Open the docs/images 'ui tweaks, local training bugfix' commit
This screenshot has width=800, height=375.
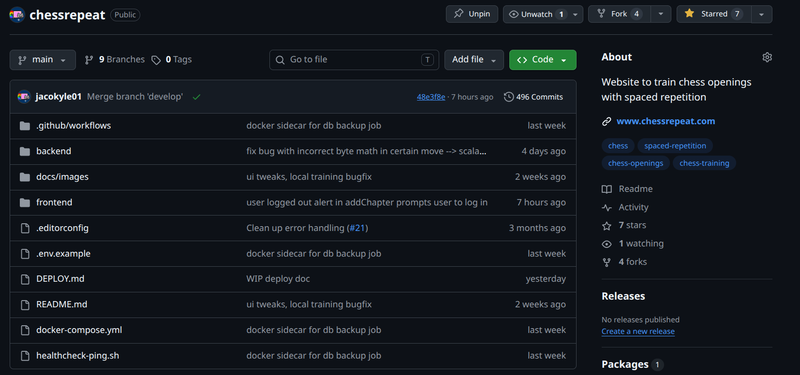(x=309, y=177)
